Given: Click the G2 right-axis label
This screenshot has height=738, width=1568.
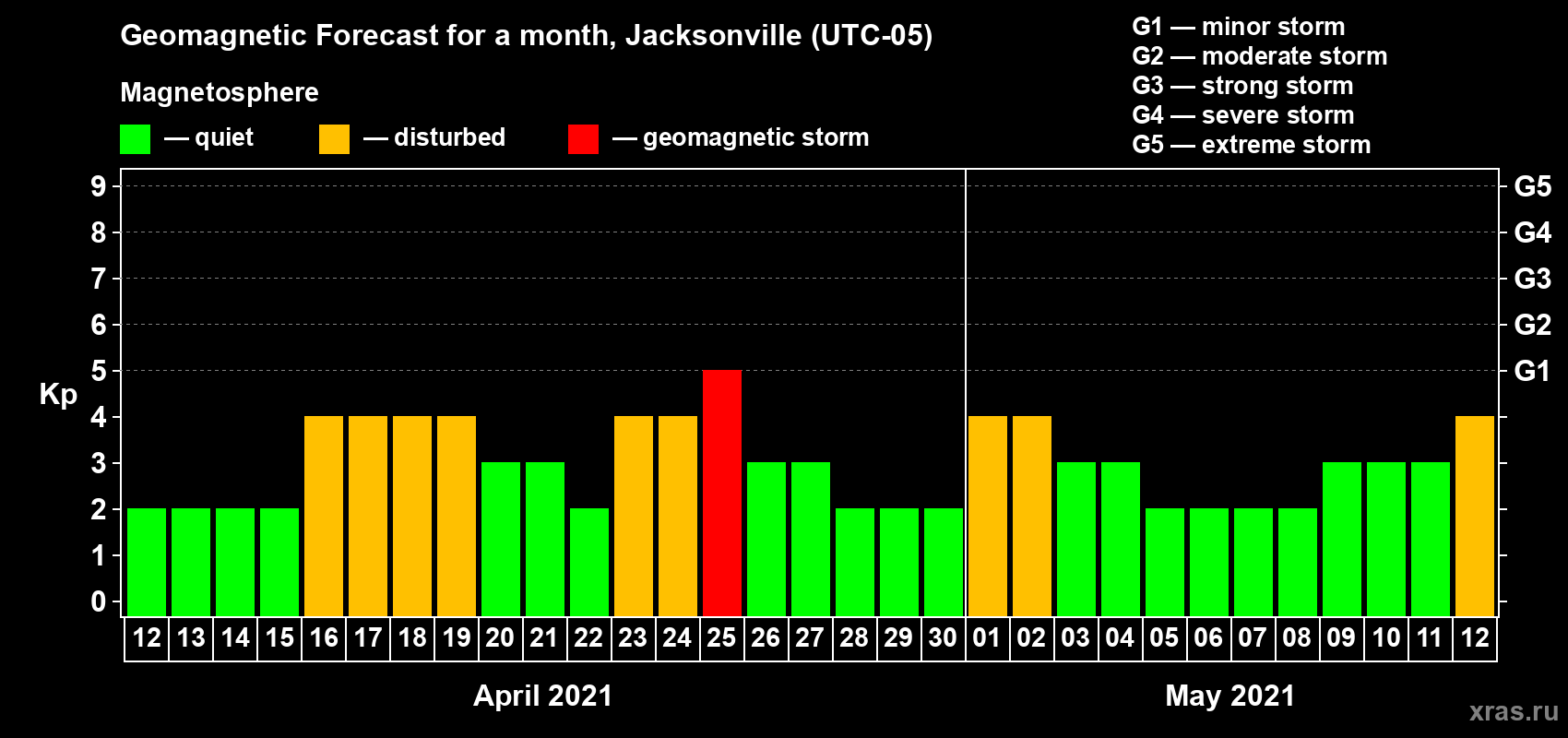Looking at the screenshot, I should point(1532,325).
